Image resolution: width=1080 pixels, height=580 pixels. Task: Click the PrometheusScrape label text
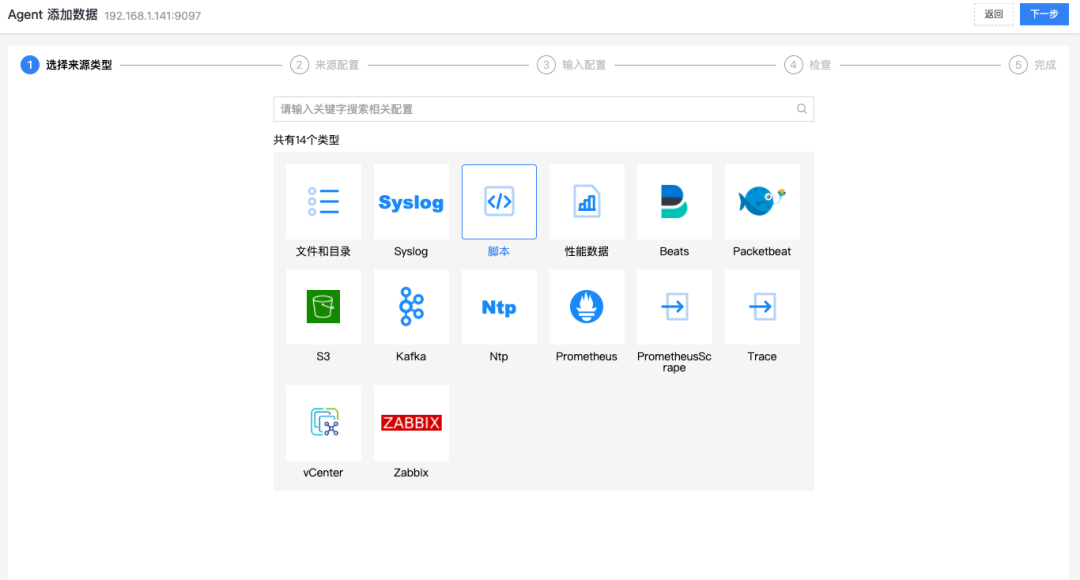[674, 362]
